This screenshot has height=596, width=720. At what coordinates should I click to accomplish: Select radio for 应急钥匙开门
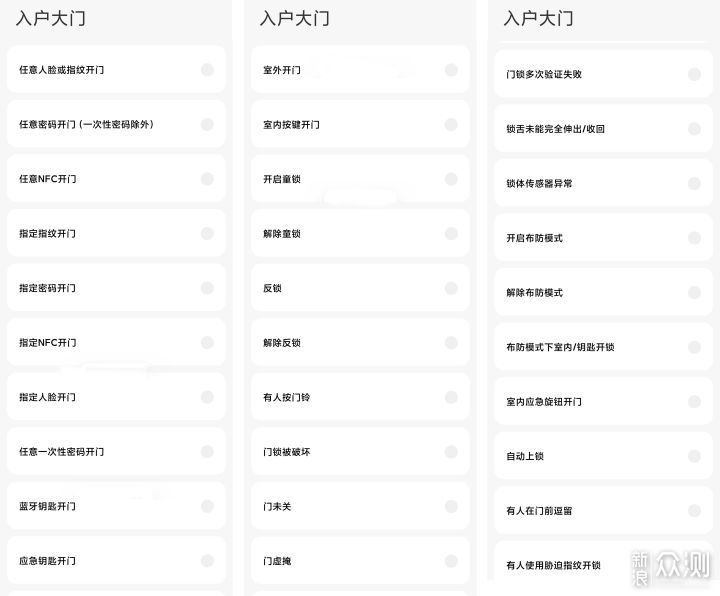pyautogui.click(x=207, y=561)
